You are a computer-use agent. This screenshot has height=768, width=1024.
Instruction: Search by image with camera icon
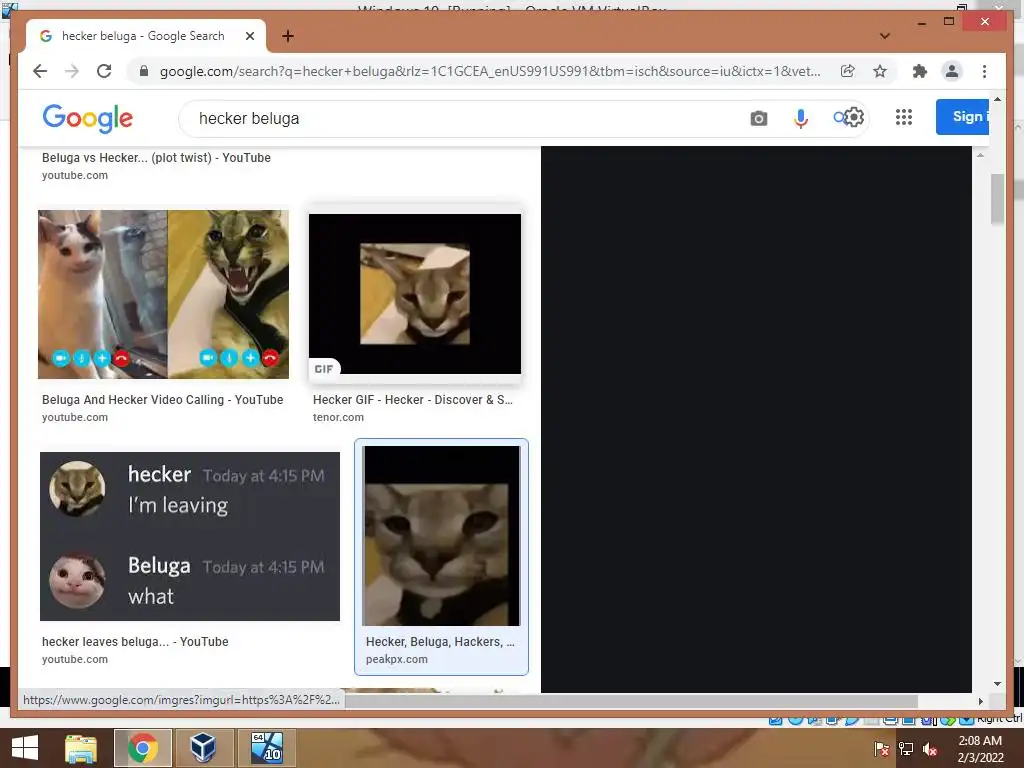[759, 118]
